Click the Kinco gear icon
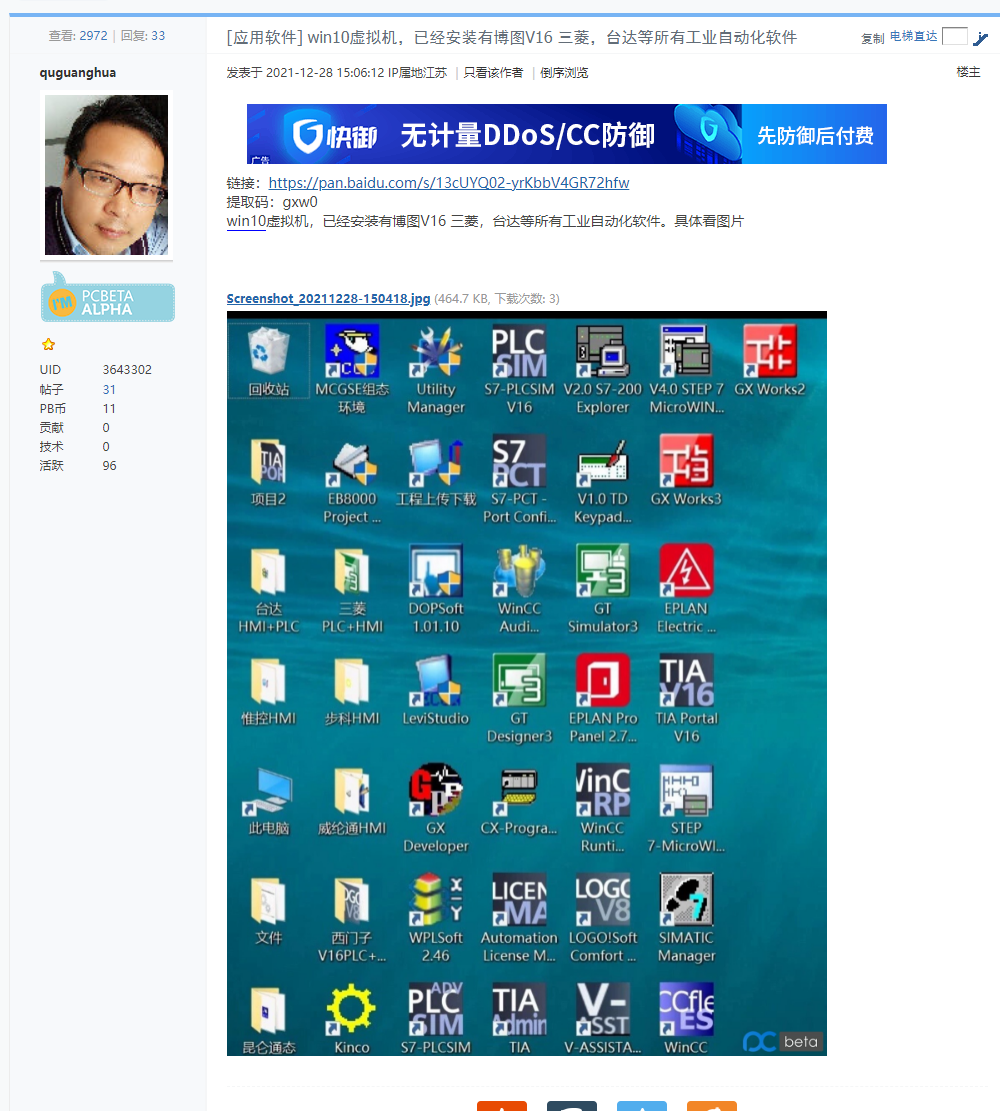Screen dimensions: 1000x1111 pos(351,1010)
